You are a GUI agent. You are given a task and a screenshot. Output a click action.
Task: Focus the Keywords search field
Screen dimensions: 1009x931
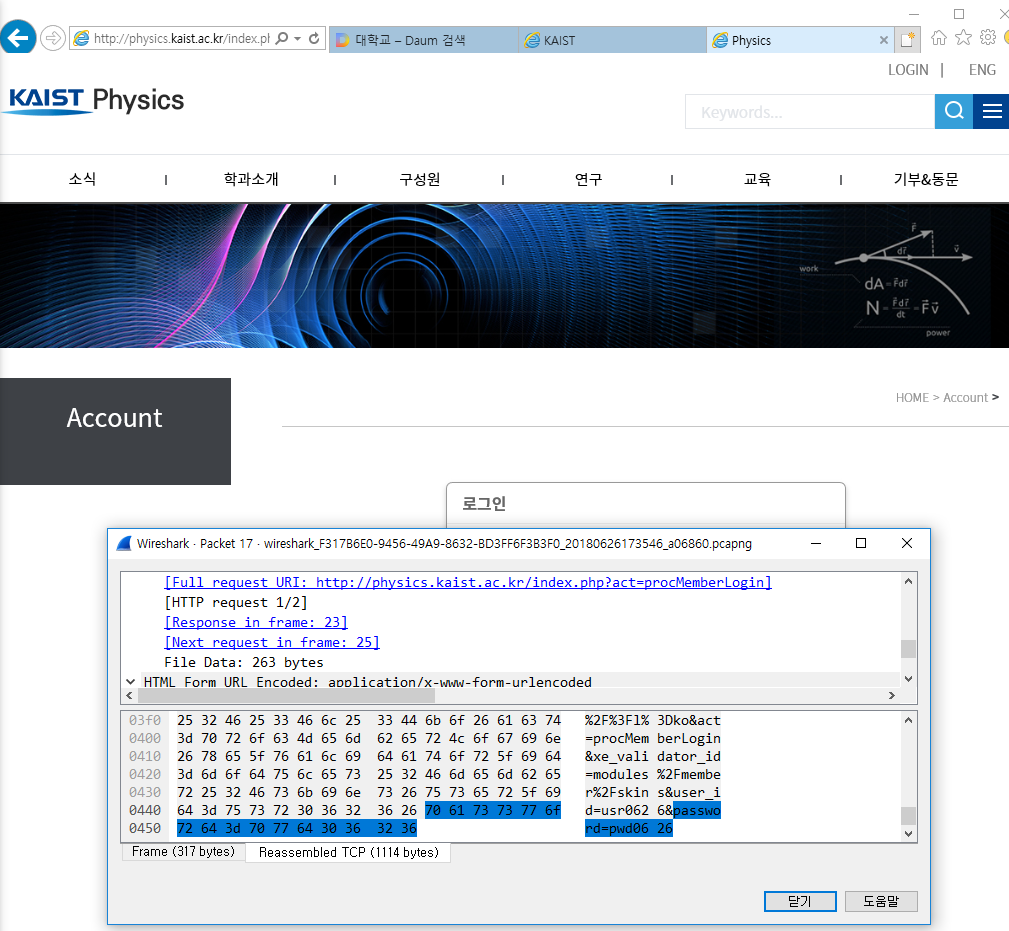click(x=810, y=112)
